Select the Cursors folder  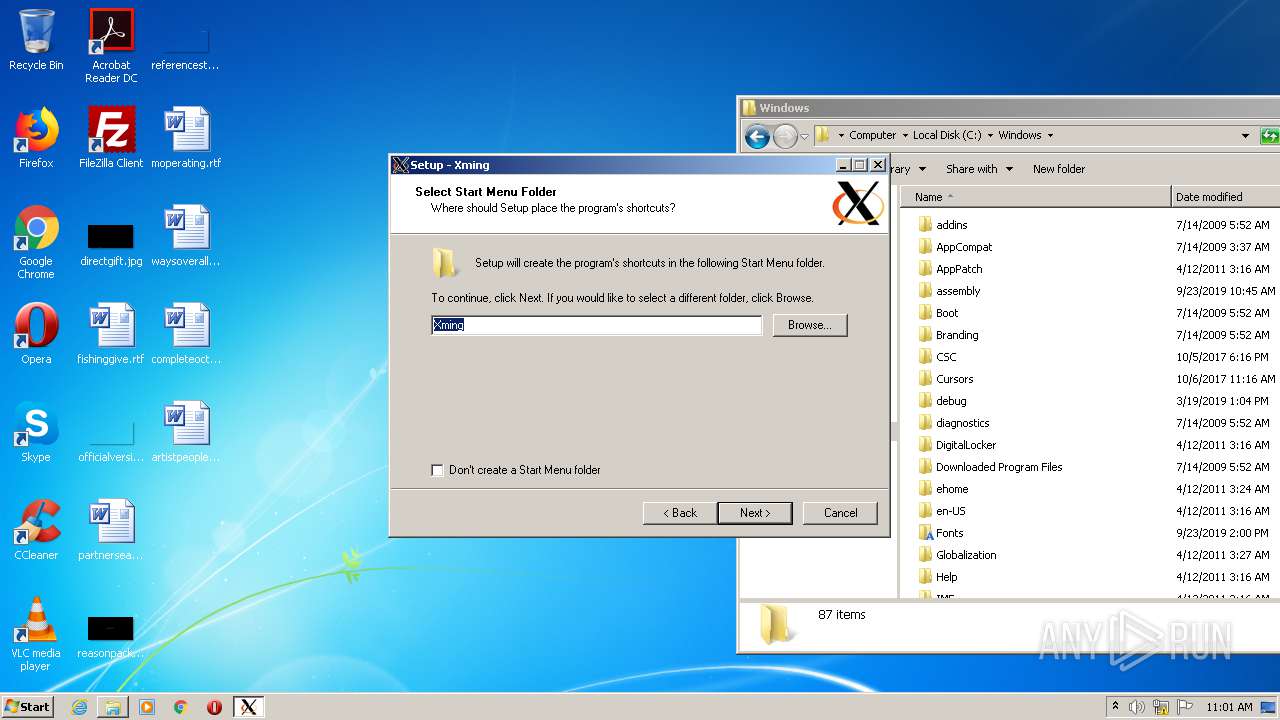click(954, 379)
